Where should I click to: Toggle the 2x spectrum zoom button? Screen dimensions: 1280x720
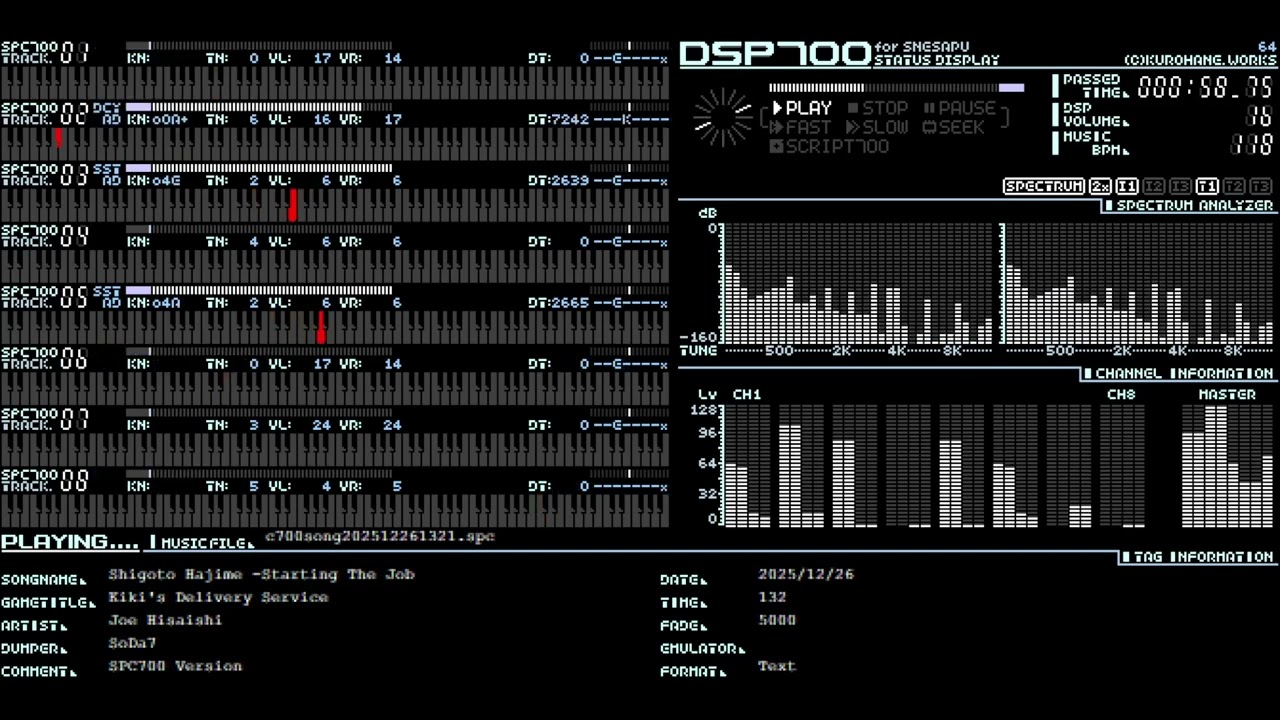[1100, 186]
